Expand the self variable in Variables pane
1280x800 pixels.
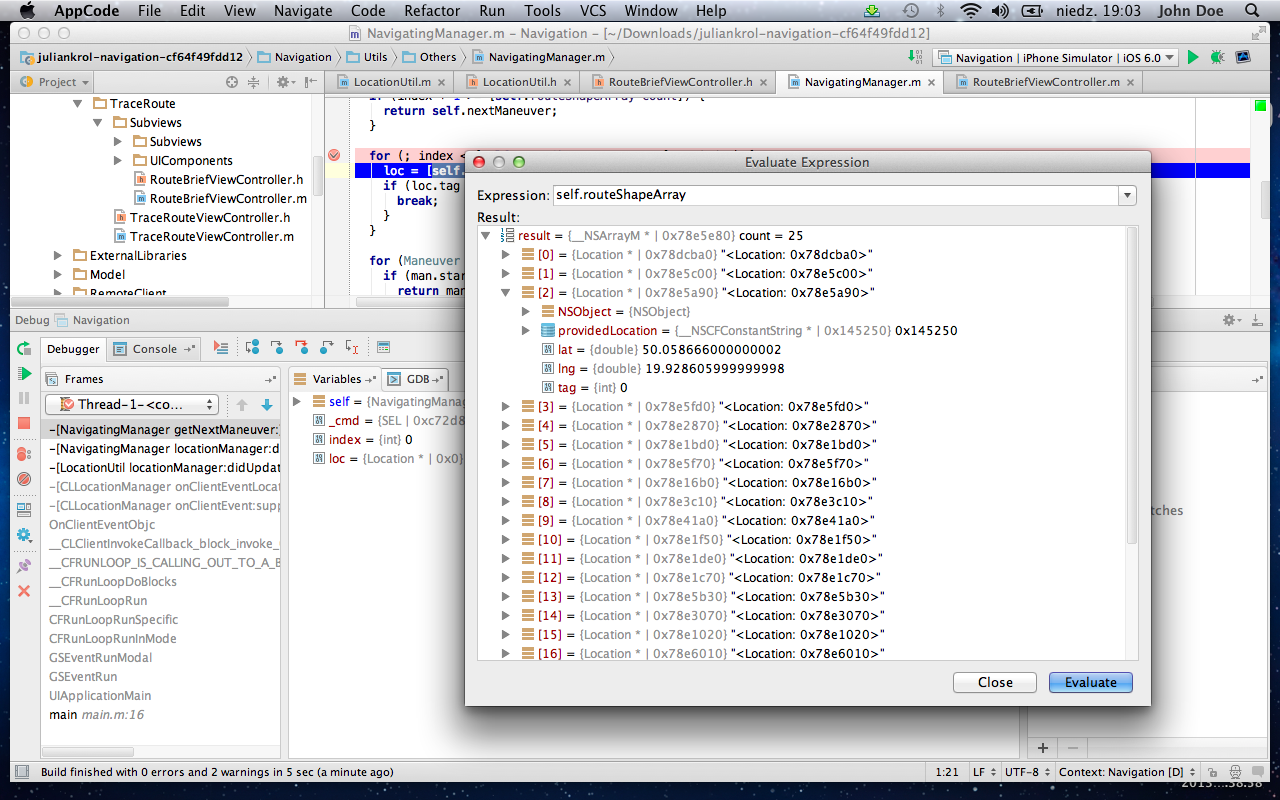pyautogui.click(x=298, y=401)
